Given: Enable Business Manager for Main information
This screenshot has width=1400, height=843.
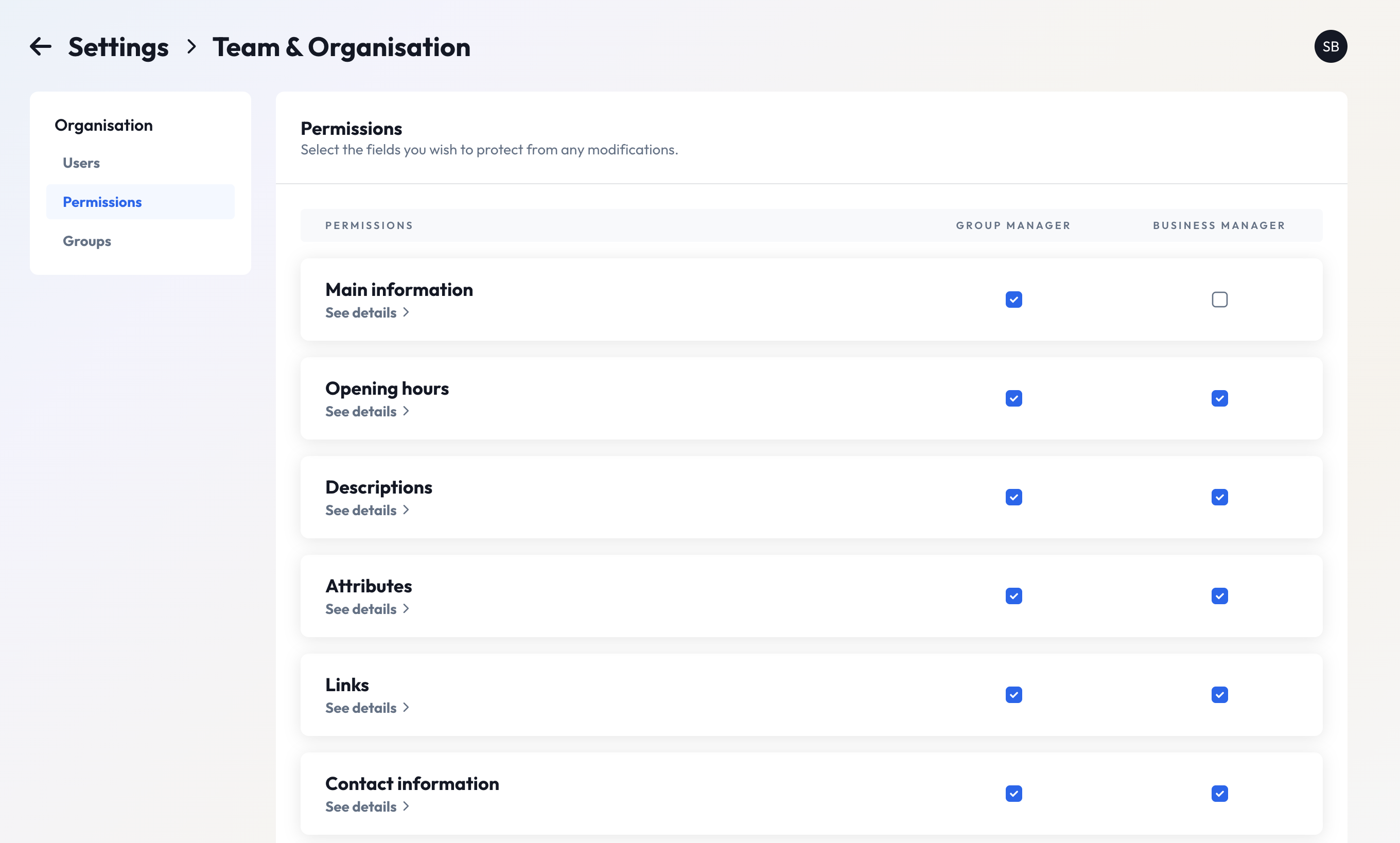Looking at the screenshot, I should pos(1219,300).
